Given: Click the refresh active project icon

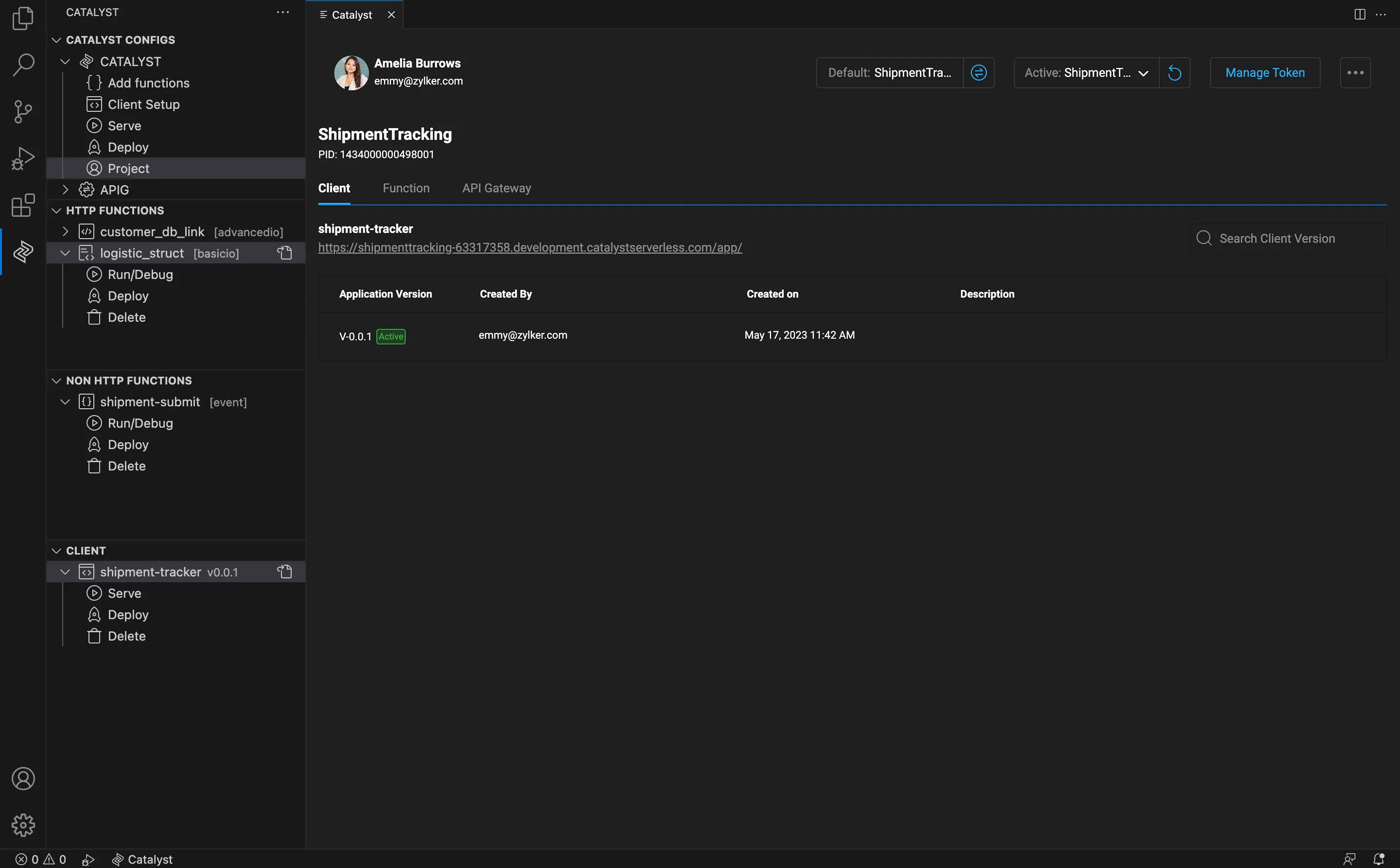Looking at the screenshot, I should click(1174, 72).
